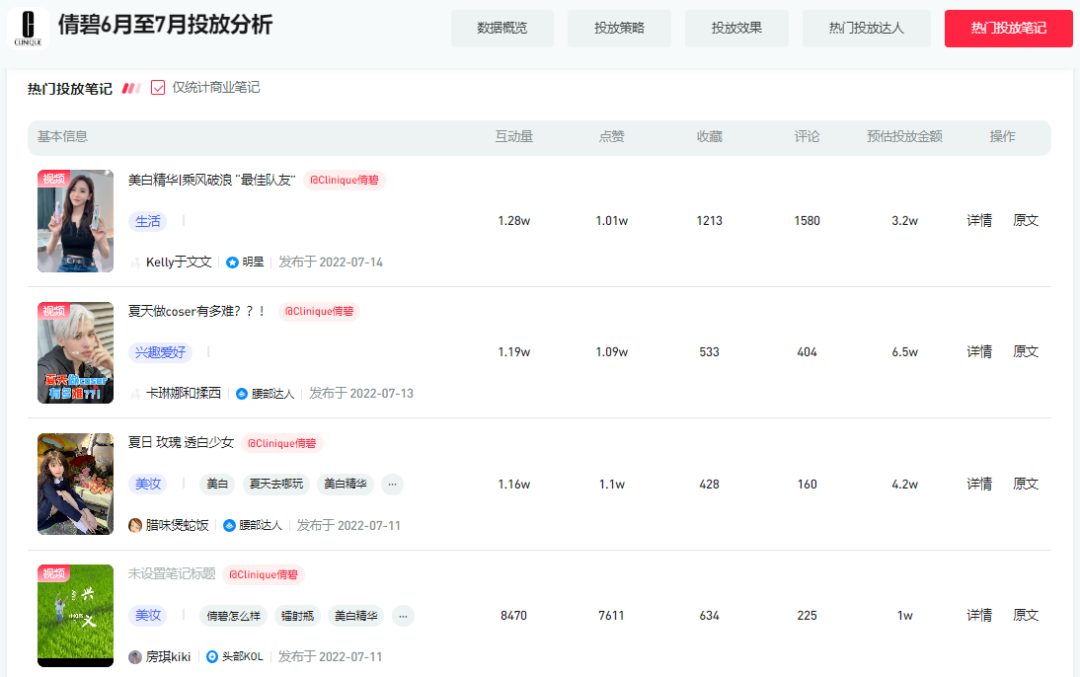
Task: Click the 发布于 2022-07-14 date
Action: tap(331, 262)
